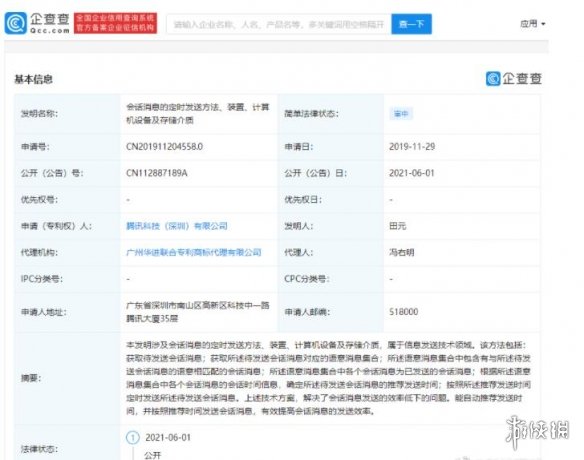Click the blue 查一下 search button
The image size is (584, 460).
(411, 24)
